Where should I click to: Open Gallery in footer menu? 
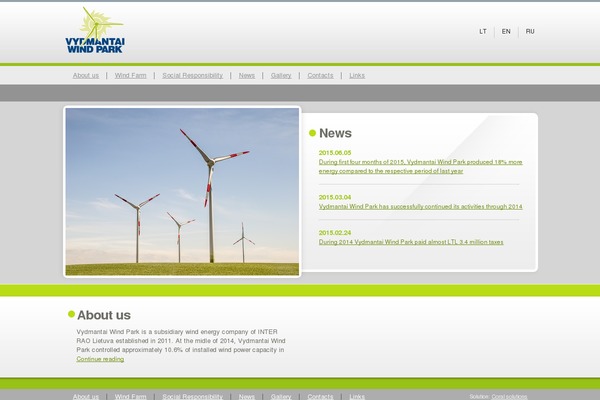281,396
